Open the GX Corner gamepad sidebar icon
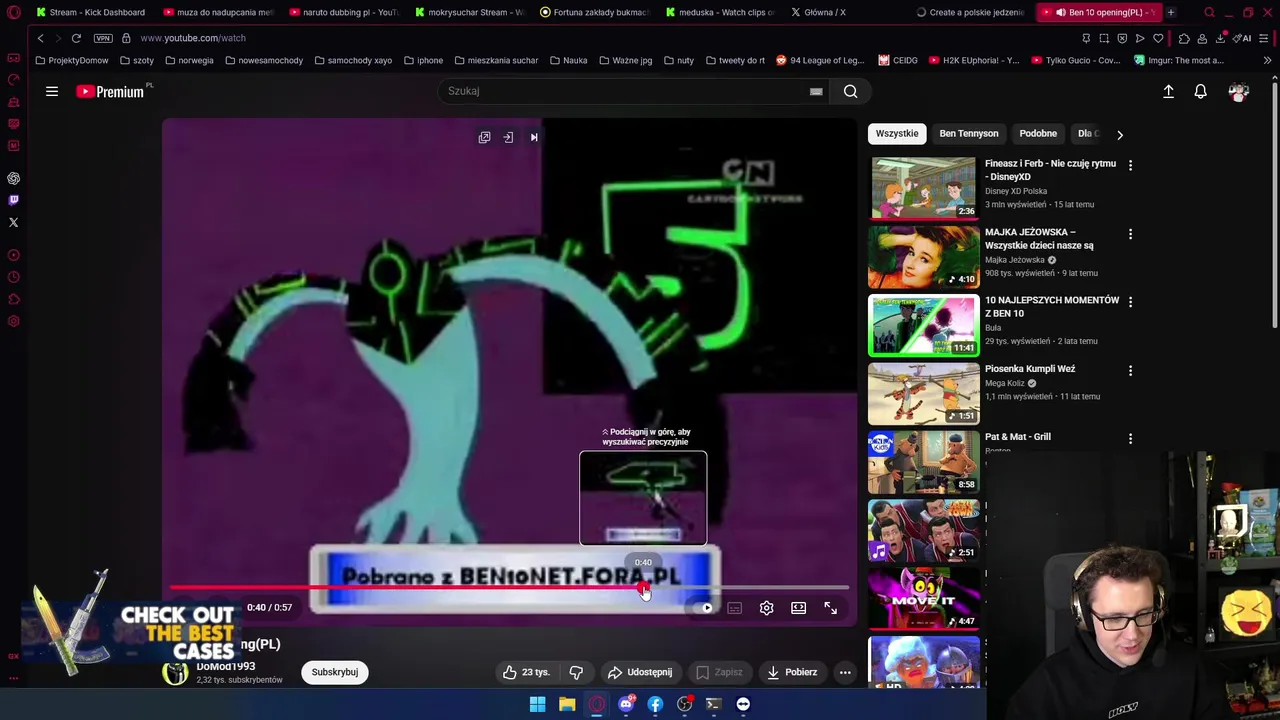This screenshot has width=1280, height=720. 14,58
